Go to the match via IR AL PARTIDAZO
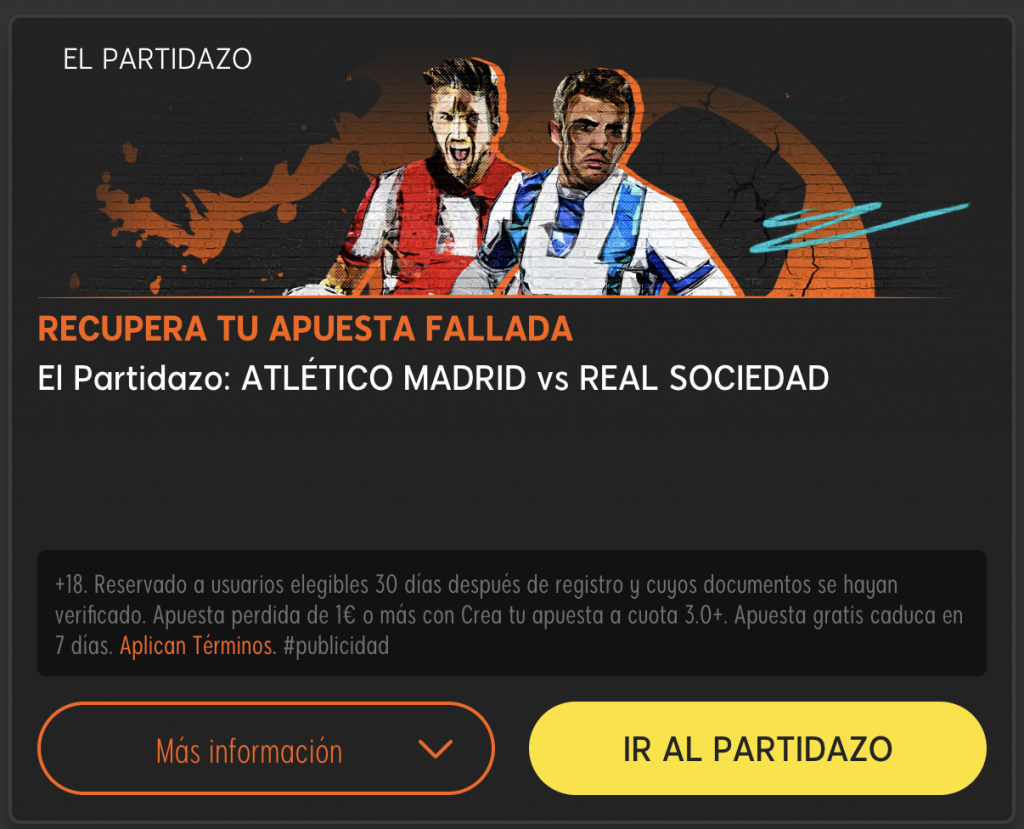The image size is (1024, 829). click(758, 749)
